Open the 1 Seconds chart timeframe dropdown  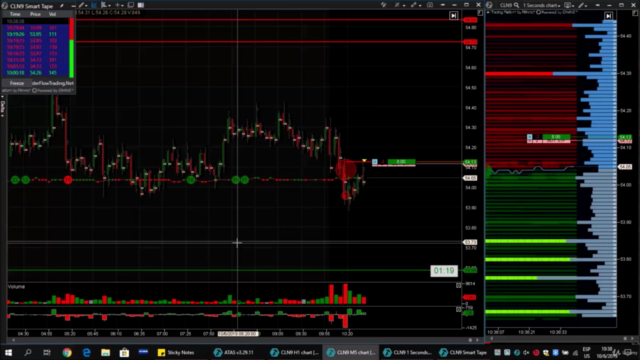pyautogui.click(x=542, y=5)
